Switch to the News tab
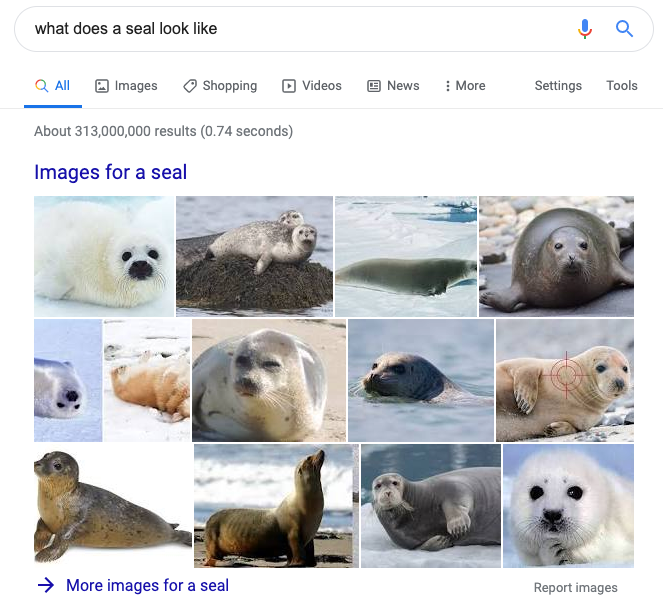This screenshot has width=663, height=607. pyautogui.click(x=393, y=86)
